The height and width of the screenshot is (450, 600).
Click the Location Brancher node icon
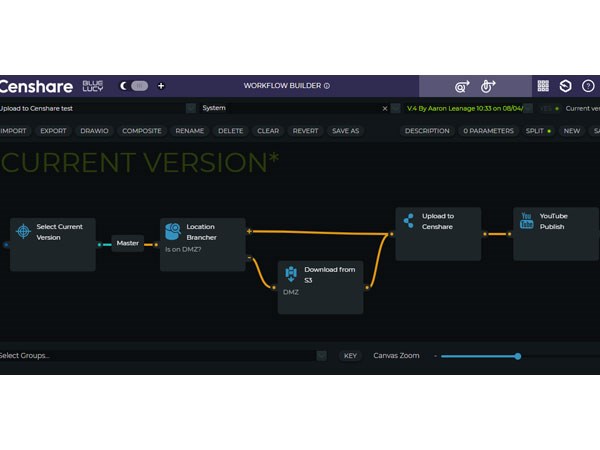pyautogui.click(x=173, y=231)
